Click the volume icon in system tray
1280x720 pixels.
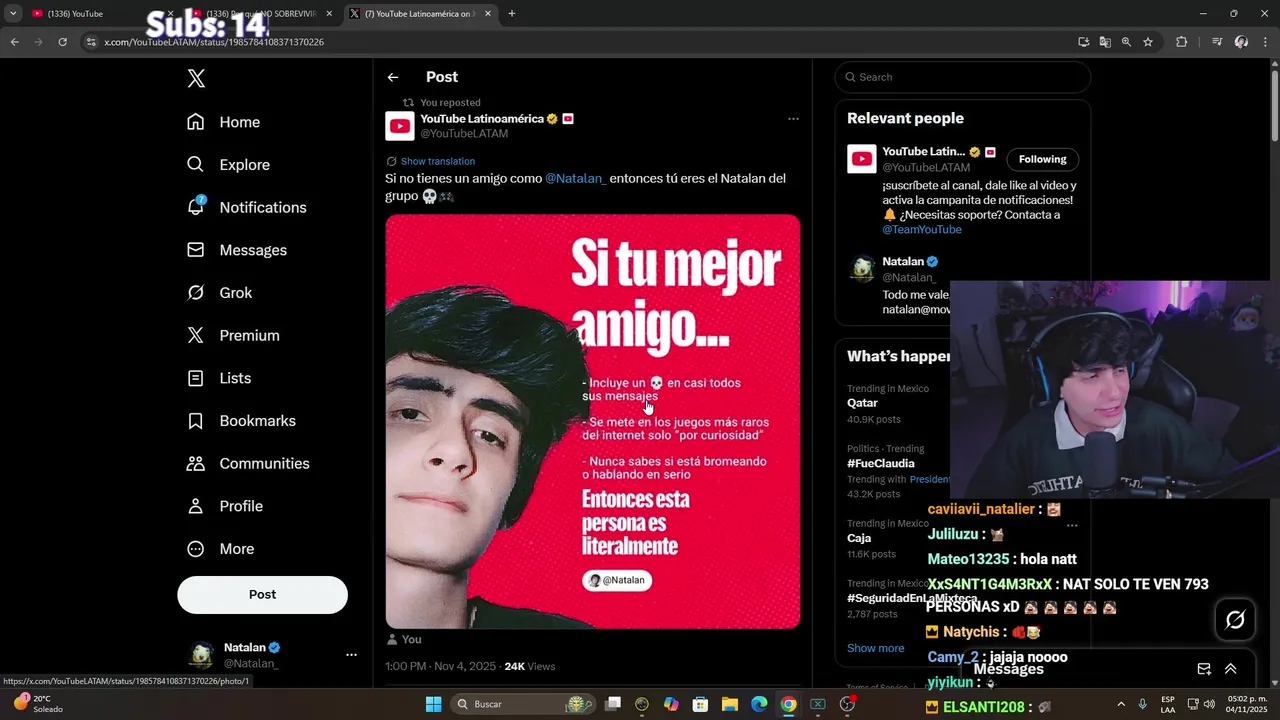(1211, 704)
